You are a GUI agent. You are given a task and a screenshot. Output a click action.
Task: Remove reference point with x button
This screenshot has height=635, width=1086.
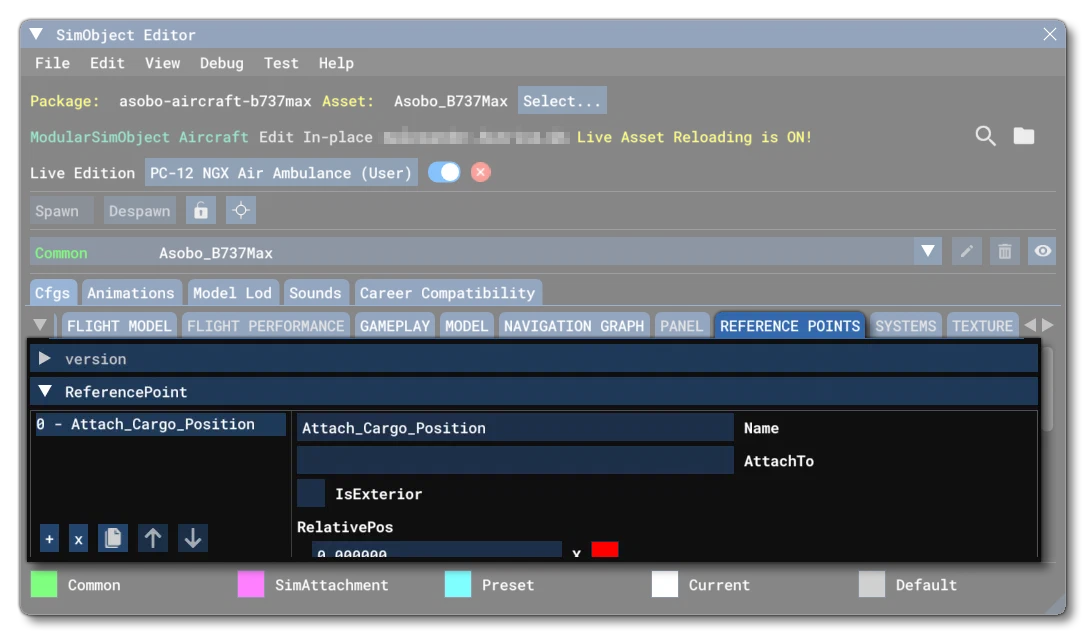coord(78,539)
